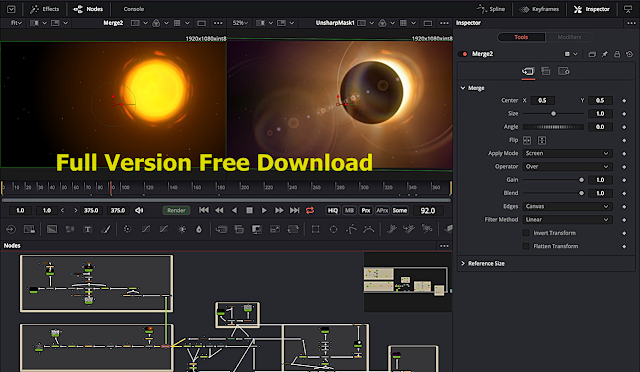Add a pEmitter particle node
Screen dimensions: 640x372
pyautogui.click(x=392, y=229)
